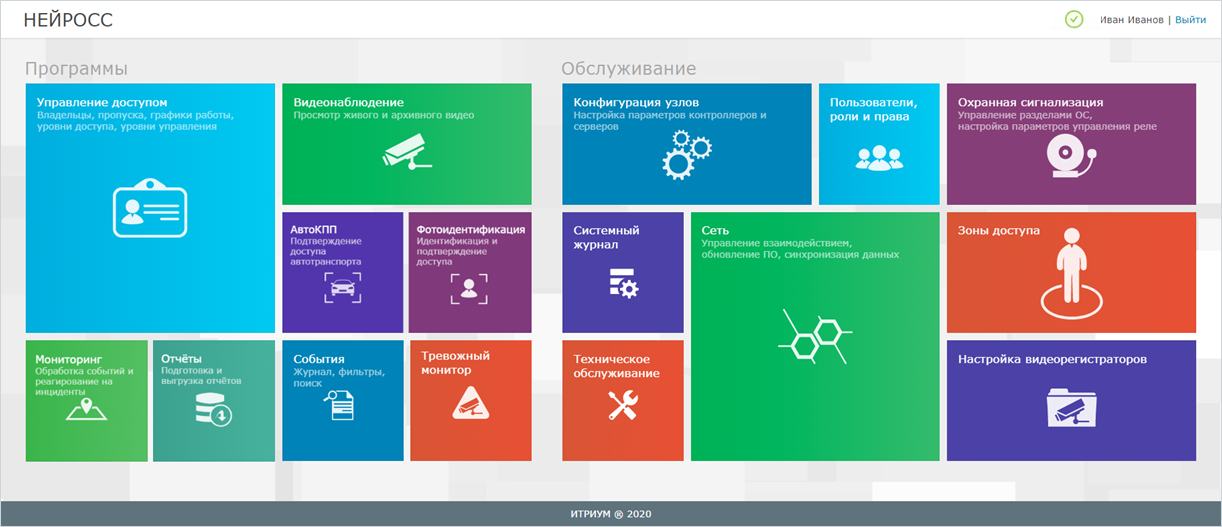Image resolution: width=1222 pixels, height=527 pixels.
Task: Open the Видеонаблюдение camera icon
Action: [406, 151]
